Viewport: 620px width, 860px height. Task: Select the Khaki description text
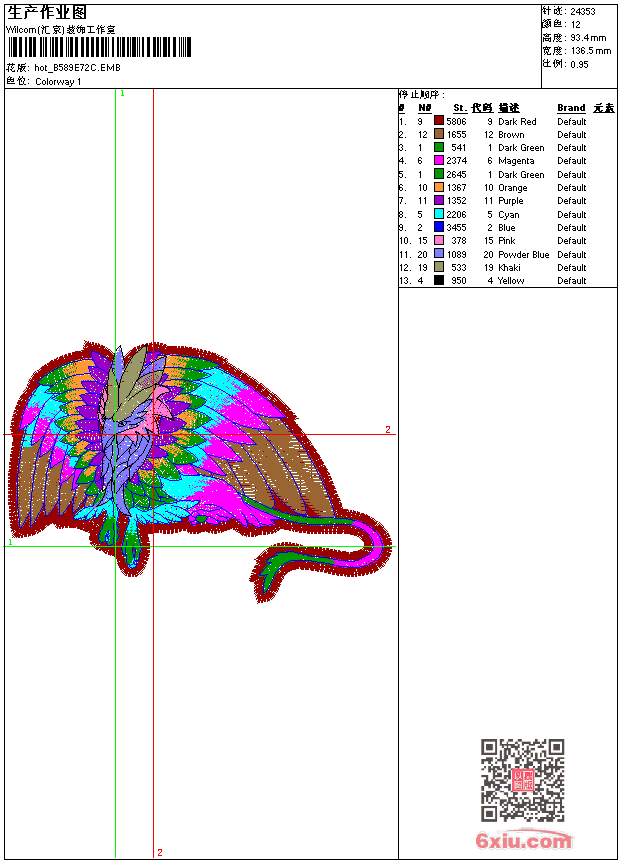pyautogui.click(x=510, y=268)
